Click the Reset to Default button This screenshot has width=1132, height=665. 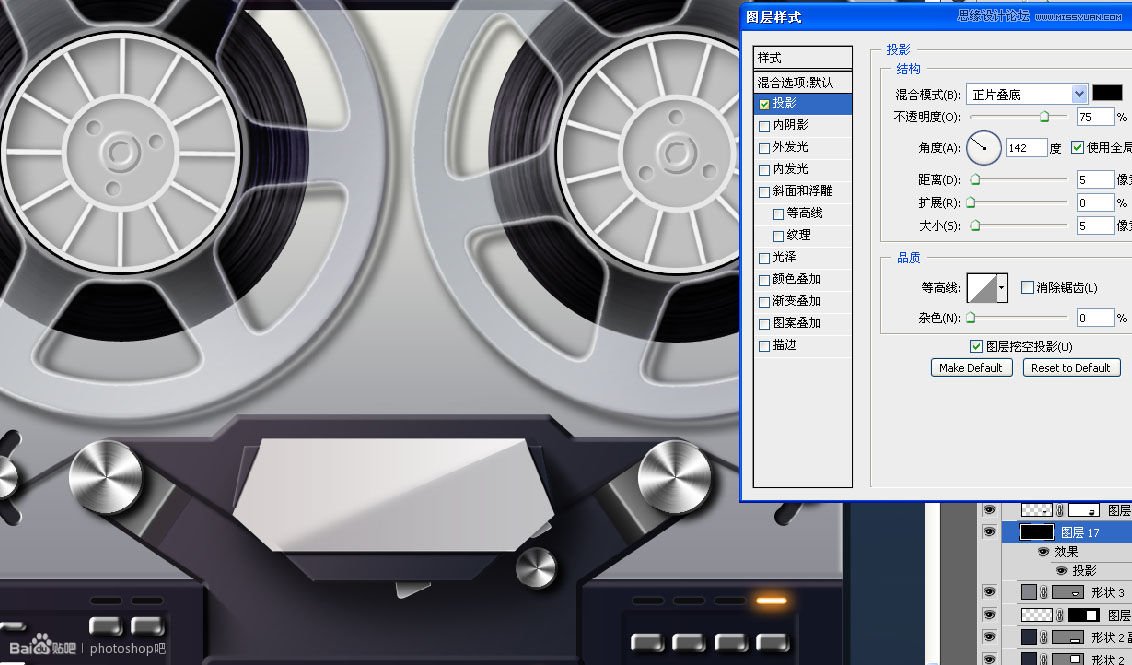tap(1071, 368)
